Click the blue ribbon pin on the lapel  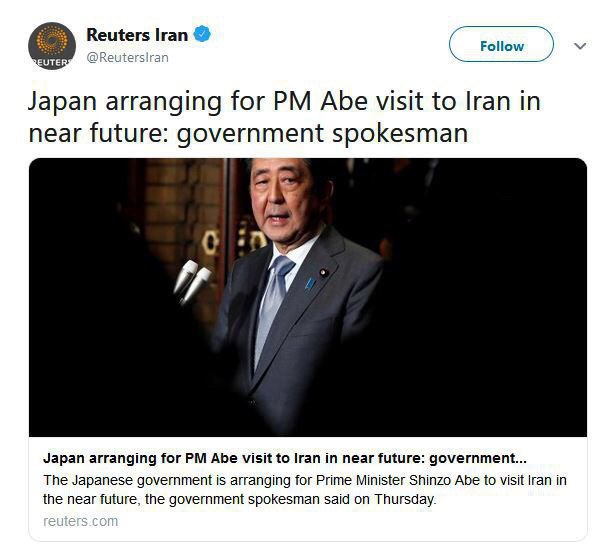[x=310, y=284]
